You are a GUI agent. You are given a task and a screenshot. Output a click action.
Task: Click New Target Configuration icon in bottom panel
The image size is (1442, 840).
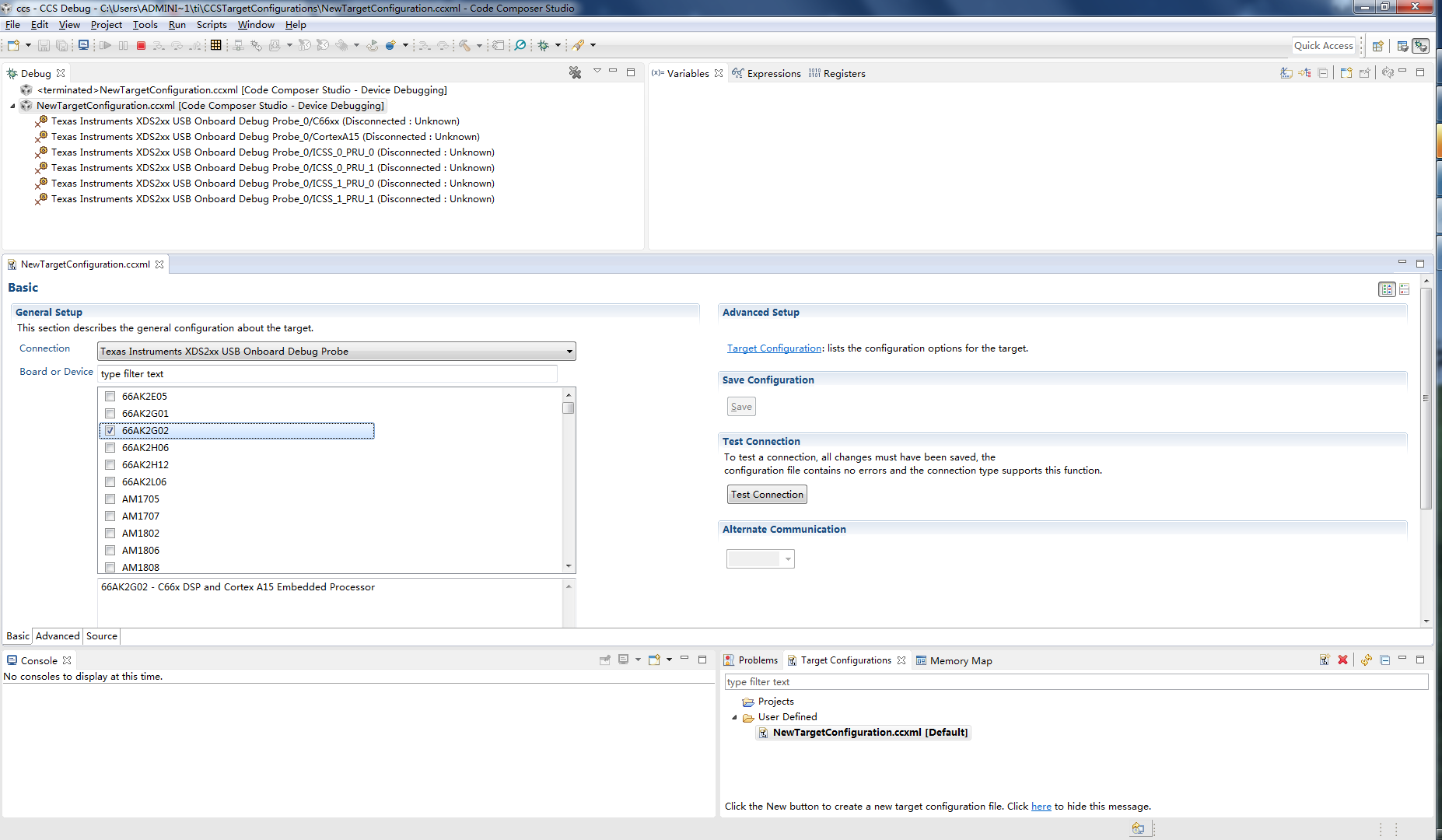pos(1325,660)
